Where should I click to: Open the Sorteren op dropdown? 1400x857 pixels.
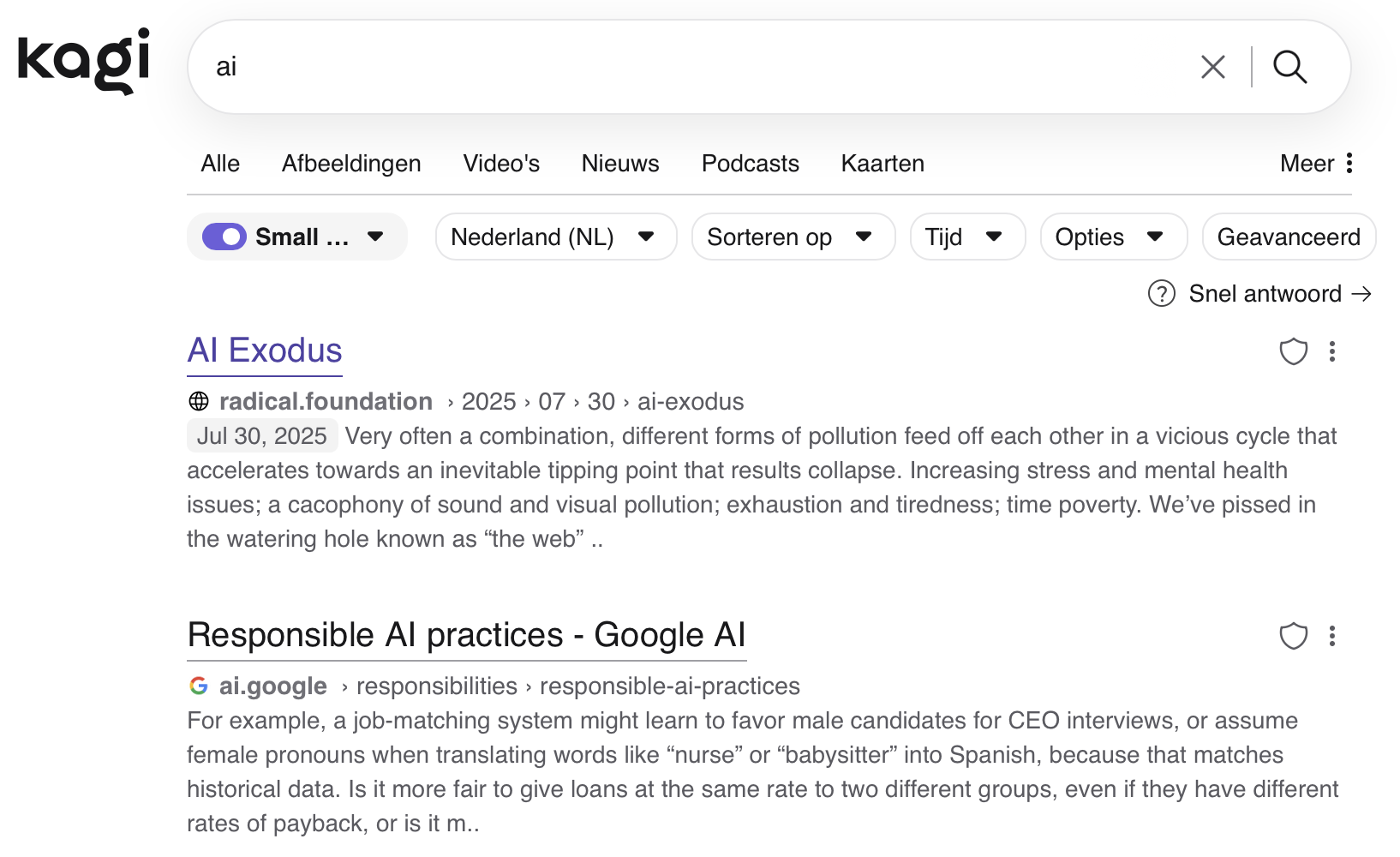tap(793, 237)
